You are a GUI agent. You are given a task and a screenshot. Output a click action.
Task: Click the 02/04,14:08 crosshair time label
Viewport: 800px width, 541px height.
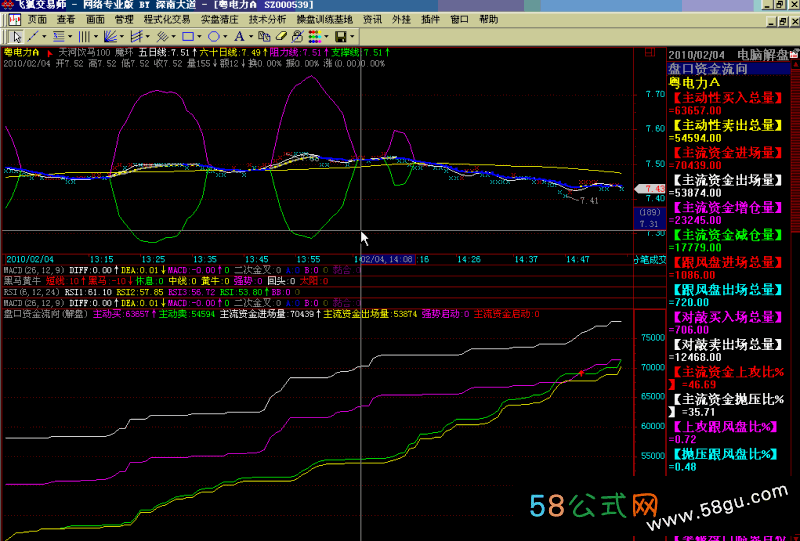coord(387,259)
